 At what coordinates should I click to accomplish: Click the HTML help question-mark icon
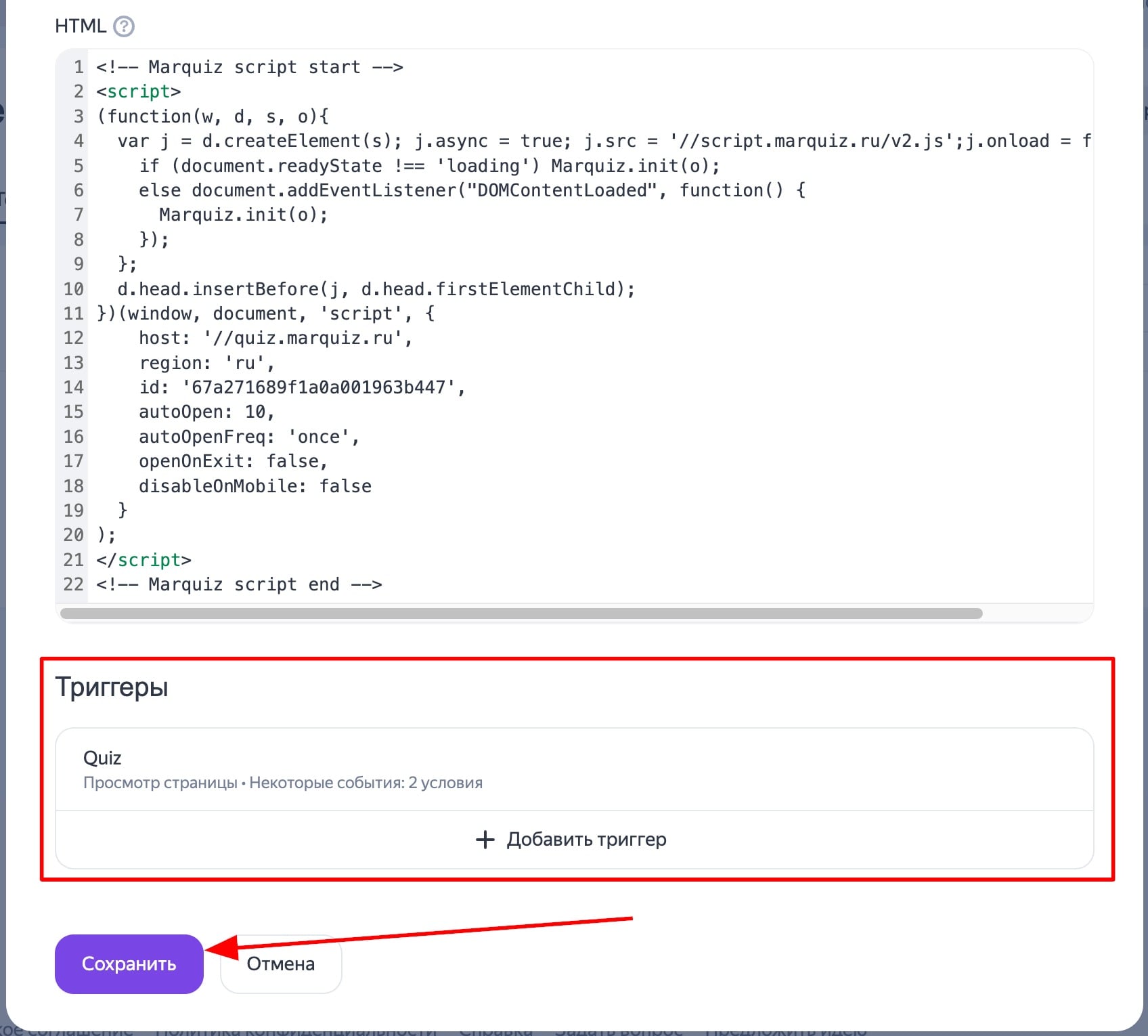coord(124,26)
